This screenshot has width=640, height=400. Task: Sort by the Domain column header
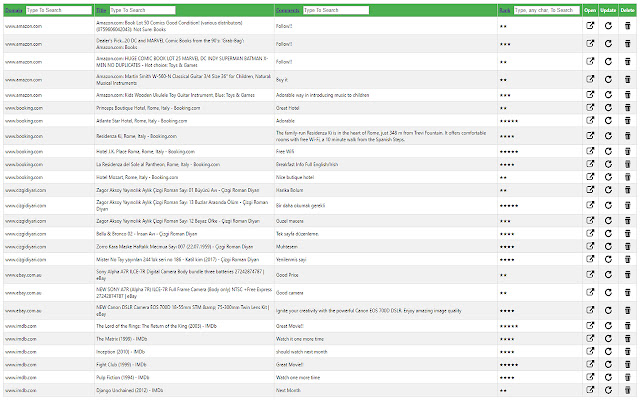pyautogui.click(x=13, y=10)
